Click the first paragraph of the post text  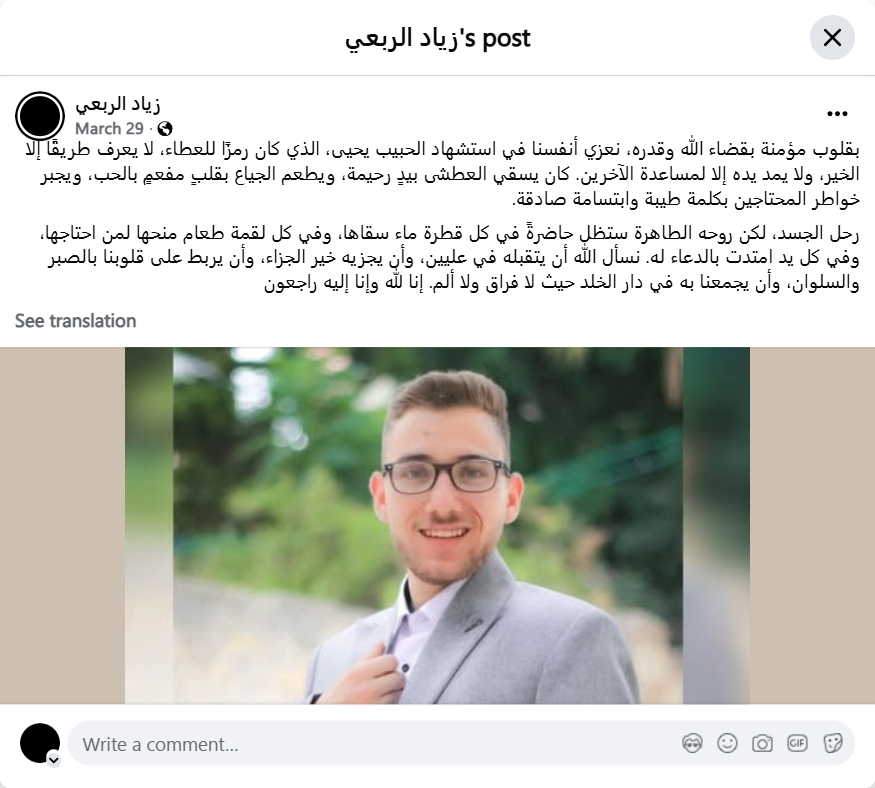pos(442,175)
